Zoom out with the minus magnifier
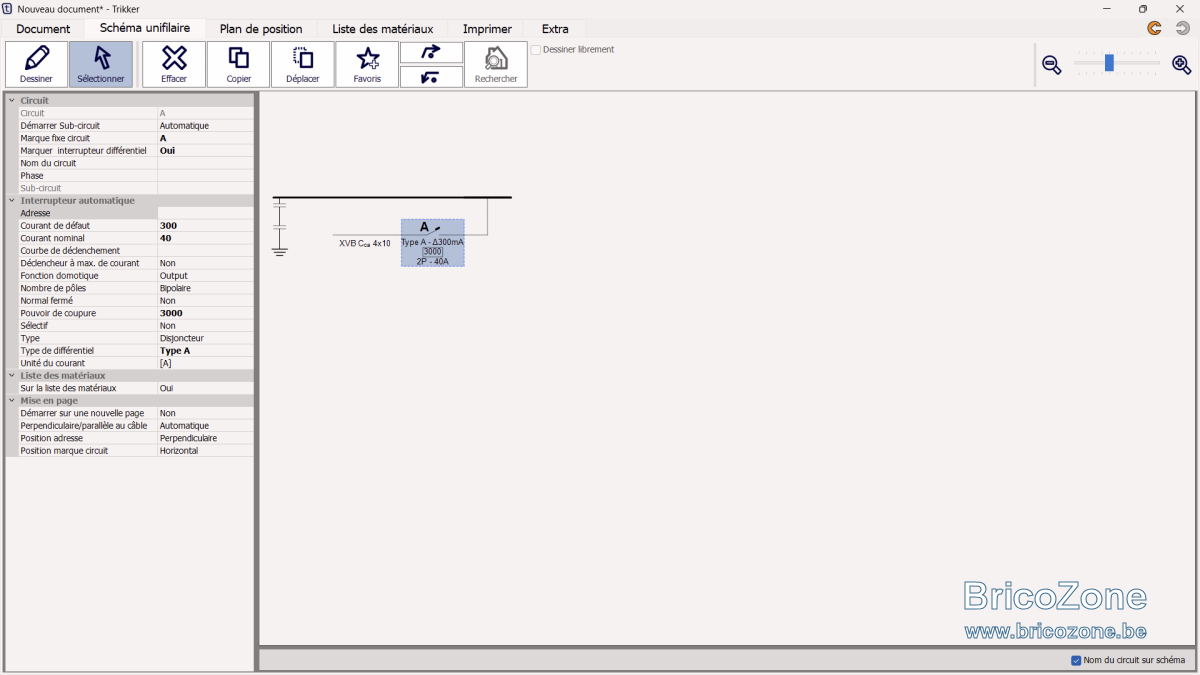 tap(1051, 65)
